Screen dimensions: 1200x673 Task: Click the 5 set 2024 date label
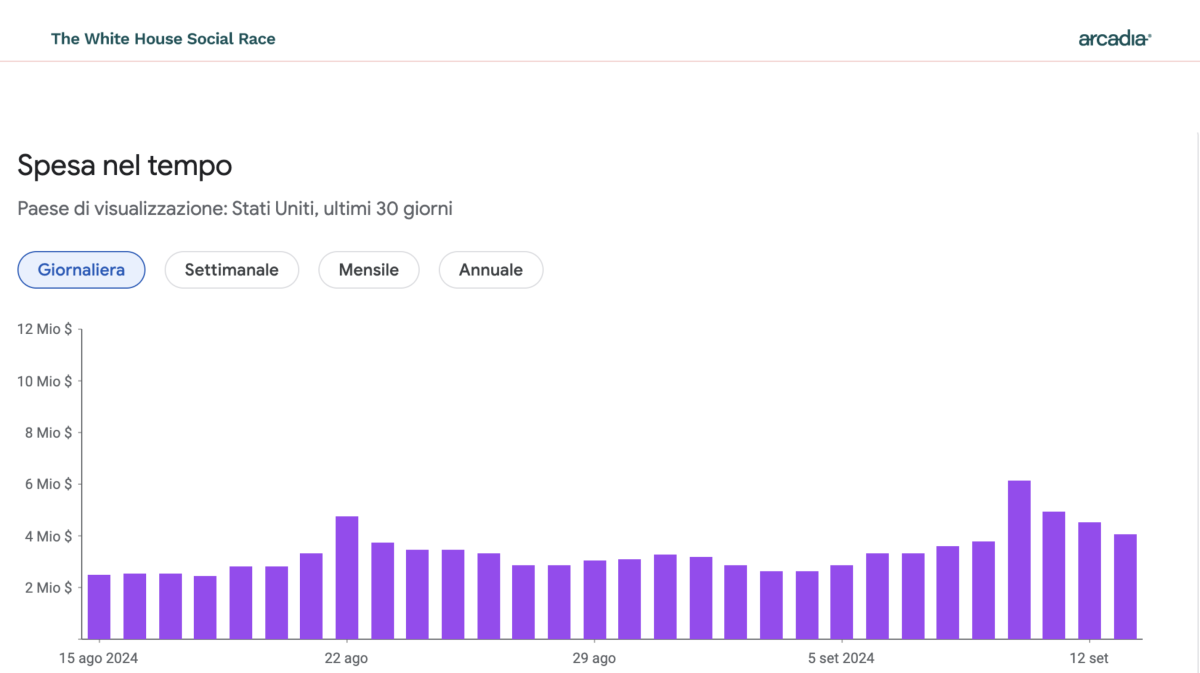point(841,658)
